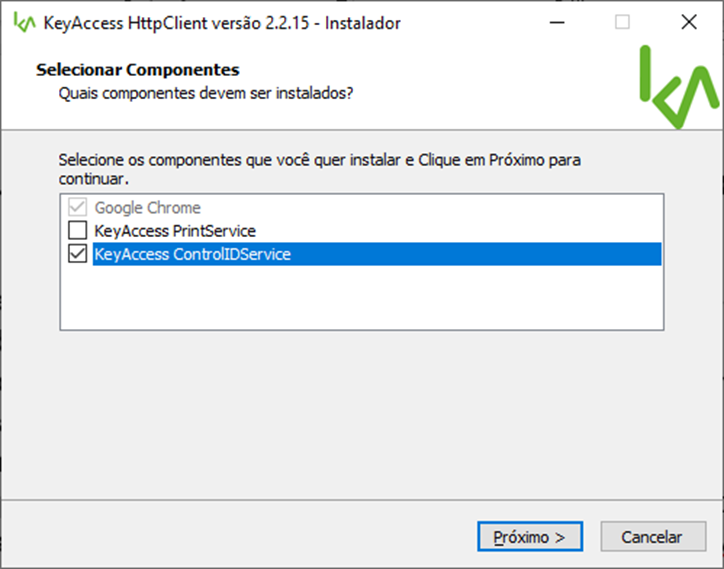Screen dimensions: 724x569
Task: Click the window title text 'KeyAccess HttpClient versão 2.2.15'
Action: tap(176, 23)
